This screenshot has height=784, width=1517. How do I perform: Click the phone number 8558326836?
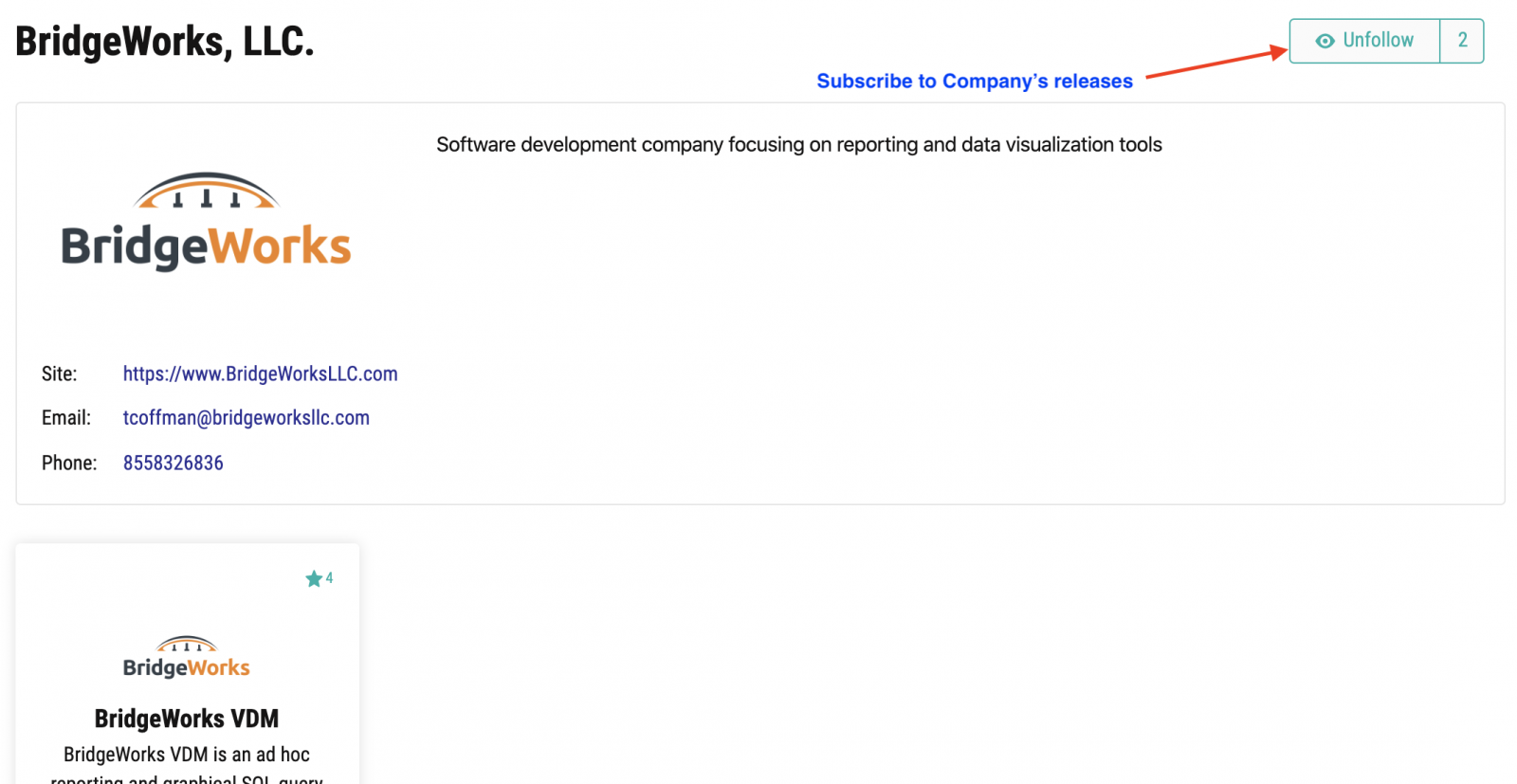pyautogui.click(x=173, y=463)
